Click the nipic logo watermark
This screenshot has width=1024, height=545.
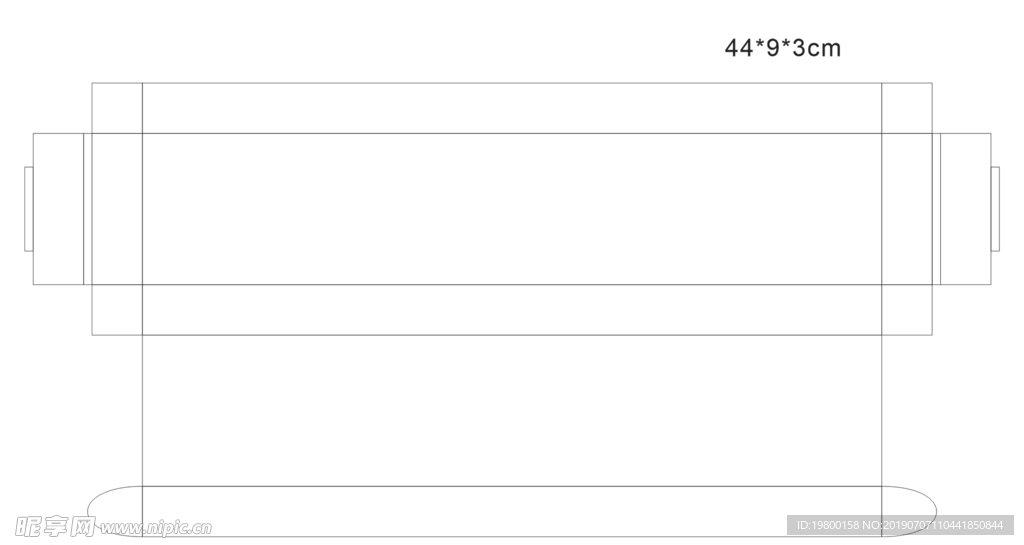55,527
